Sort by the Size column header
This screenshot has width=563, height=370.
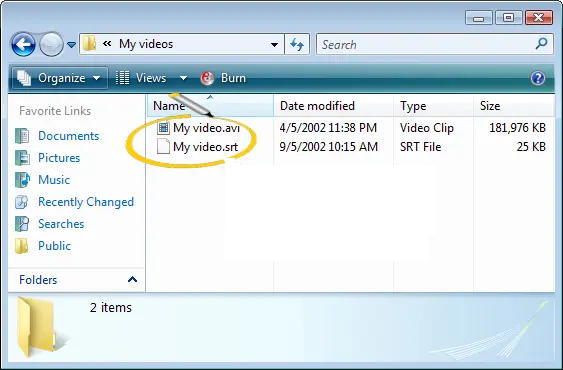tap(514, 106)
